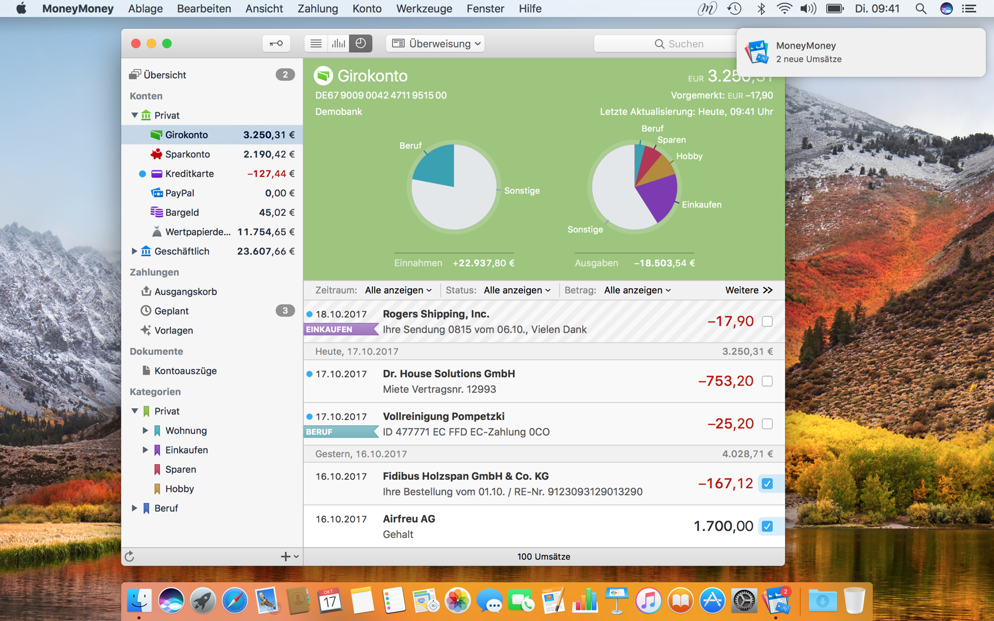Expand the Einkaufen category
The image size is (994, 621).
tap(145, 450)
